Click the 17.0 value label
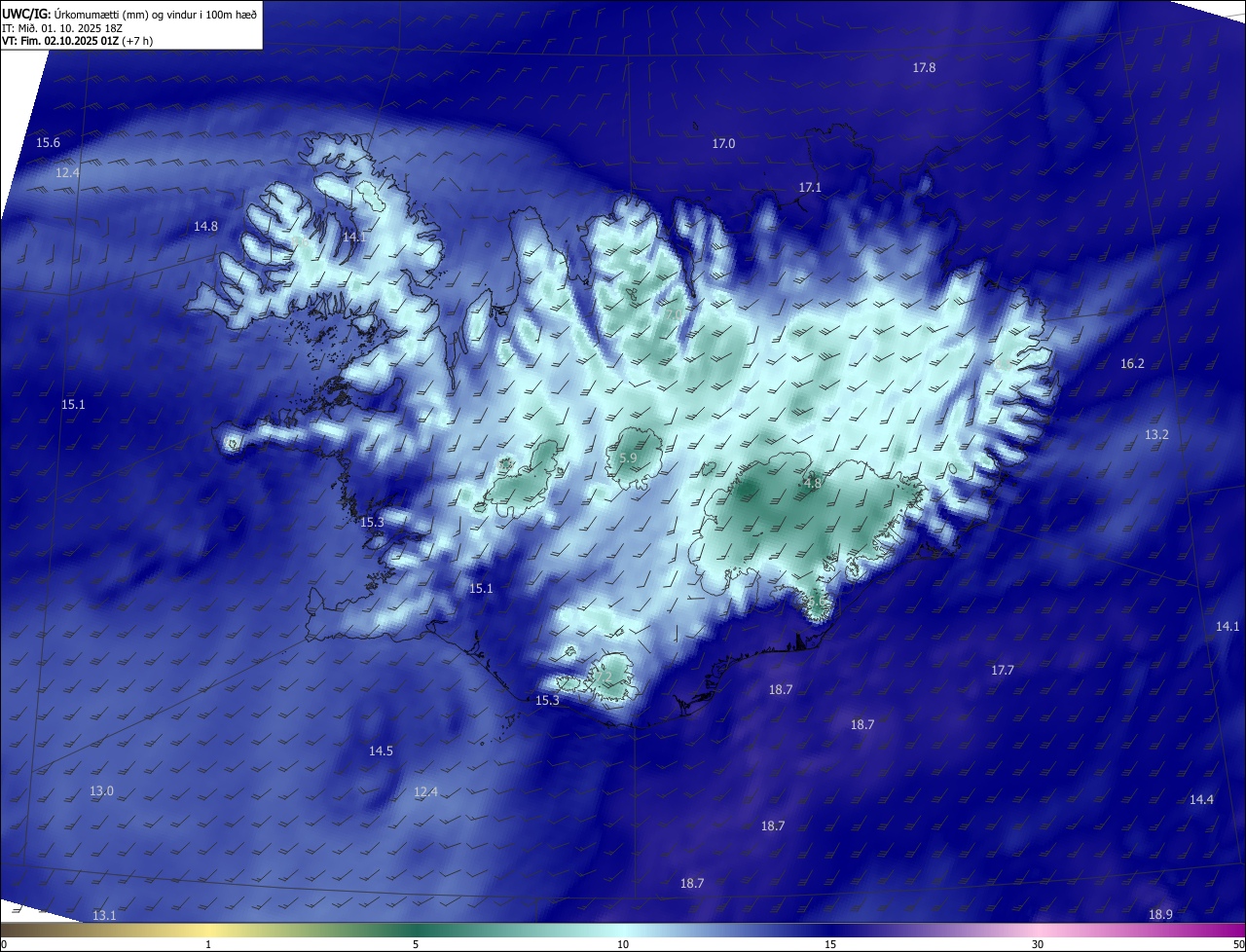The image size is (1246, 952). pyautogui.click(x=723, y=143)
